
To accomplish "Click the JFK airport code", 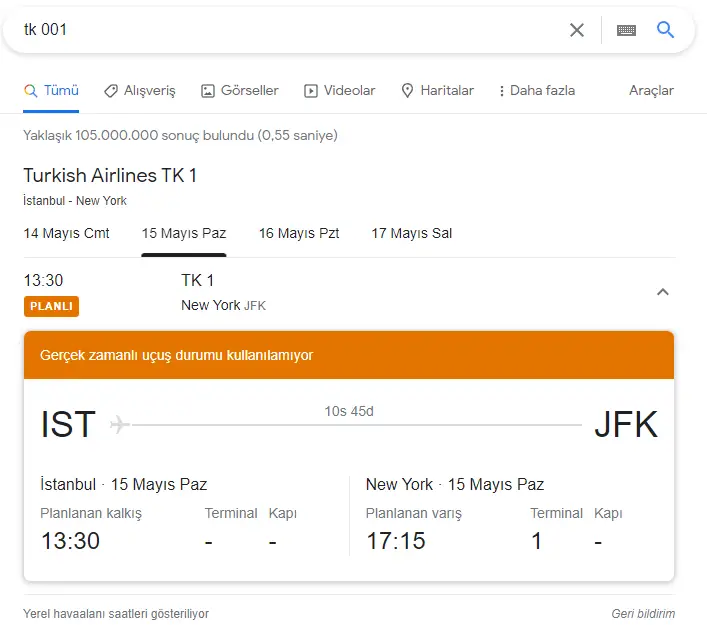I will coord(626,424).
